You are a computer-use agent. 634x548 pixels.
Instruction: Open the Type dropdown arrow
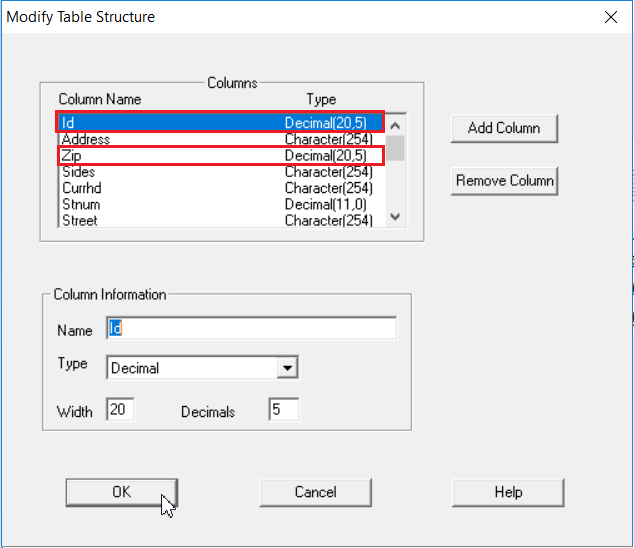point(287,368)
